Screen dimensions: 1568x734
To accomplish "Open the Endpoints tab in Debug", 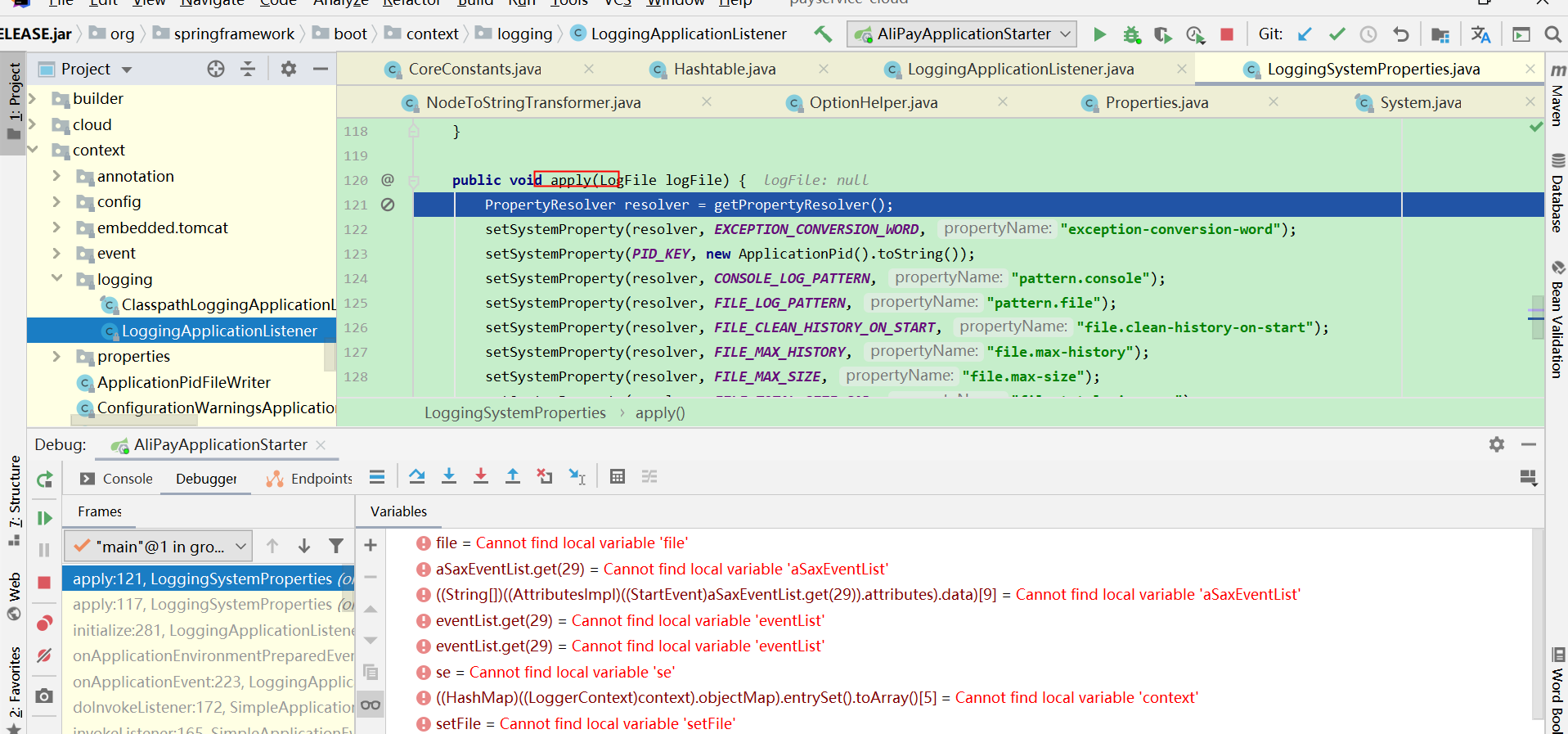I will click(x=309, y=479).
